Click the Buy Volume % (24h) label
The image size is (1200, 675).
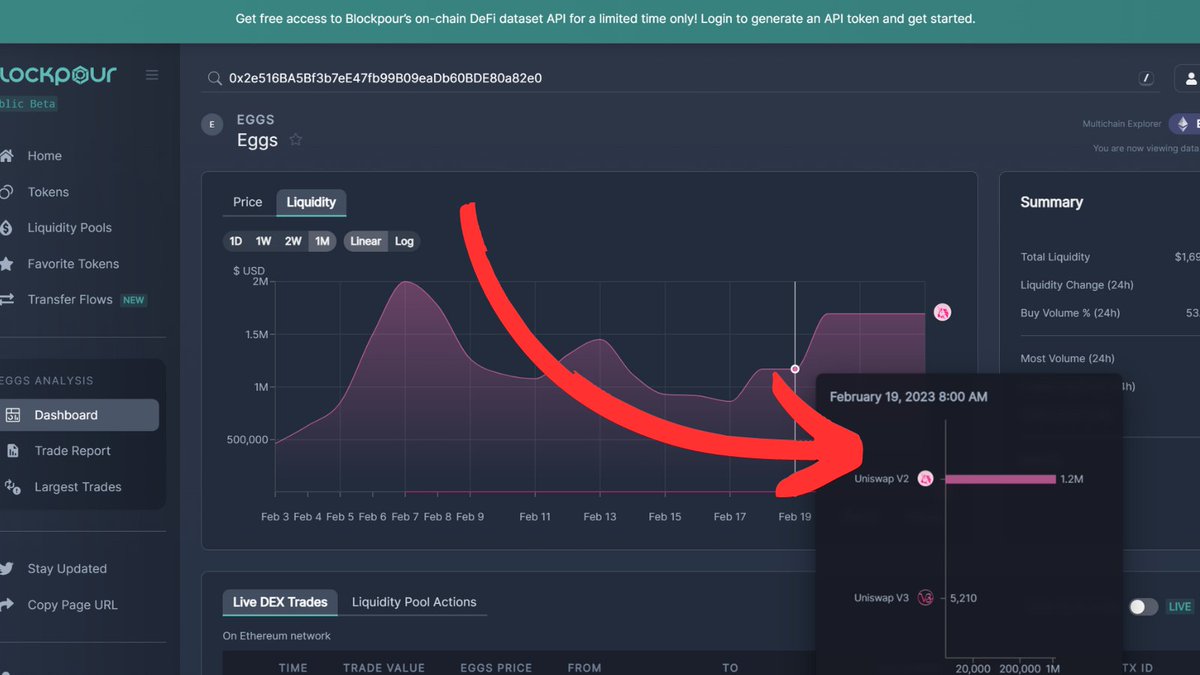(x=1070, y=313)
